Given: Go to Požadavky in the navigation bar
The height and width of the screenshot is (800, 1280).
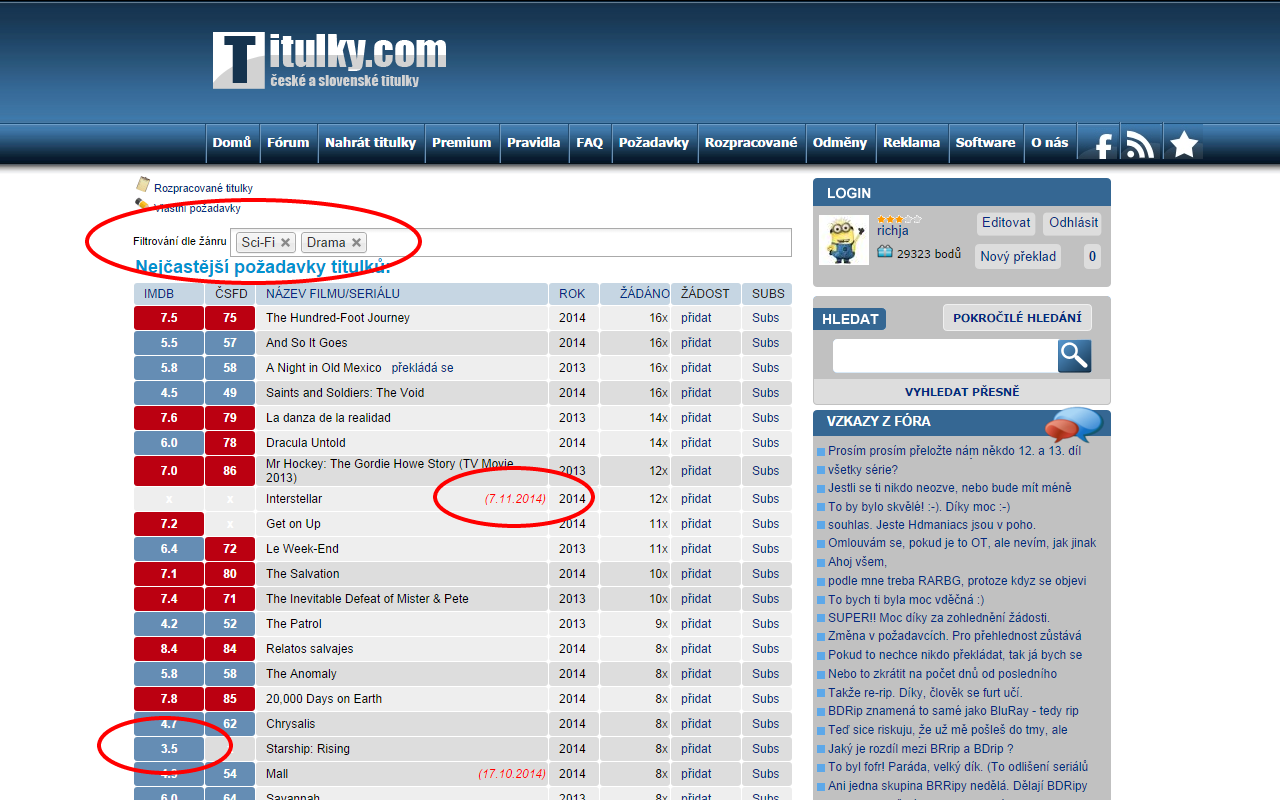Looking at the screenshot, I should point(654,143).
